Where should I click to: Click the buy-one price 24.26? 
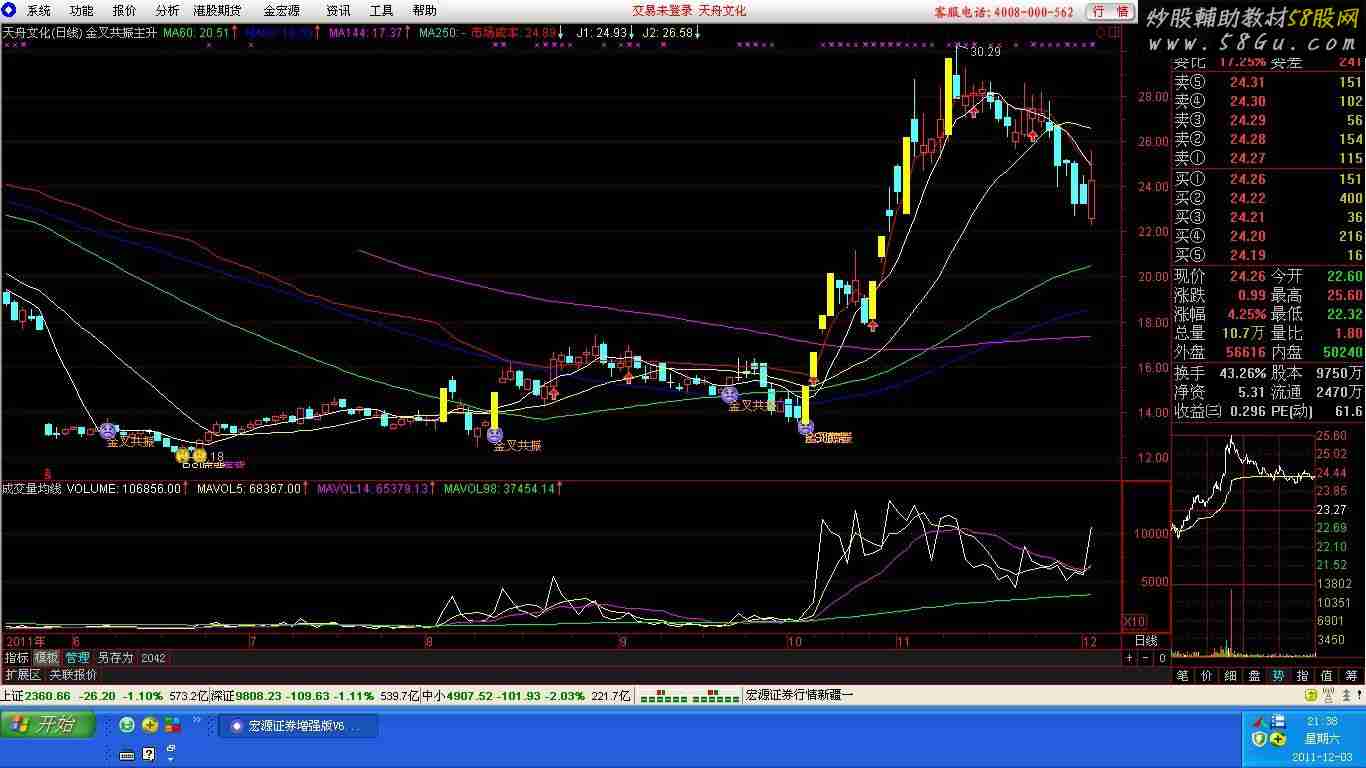click(1247, 180)
